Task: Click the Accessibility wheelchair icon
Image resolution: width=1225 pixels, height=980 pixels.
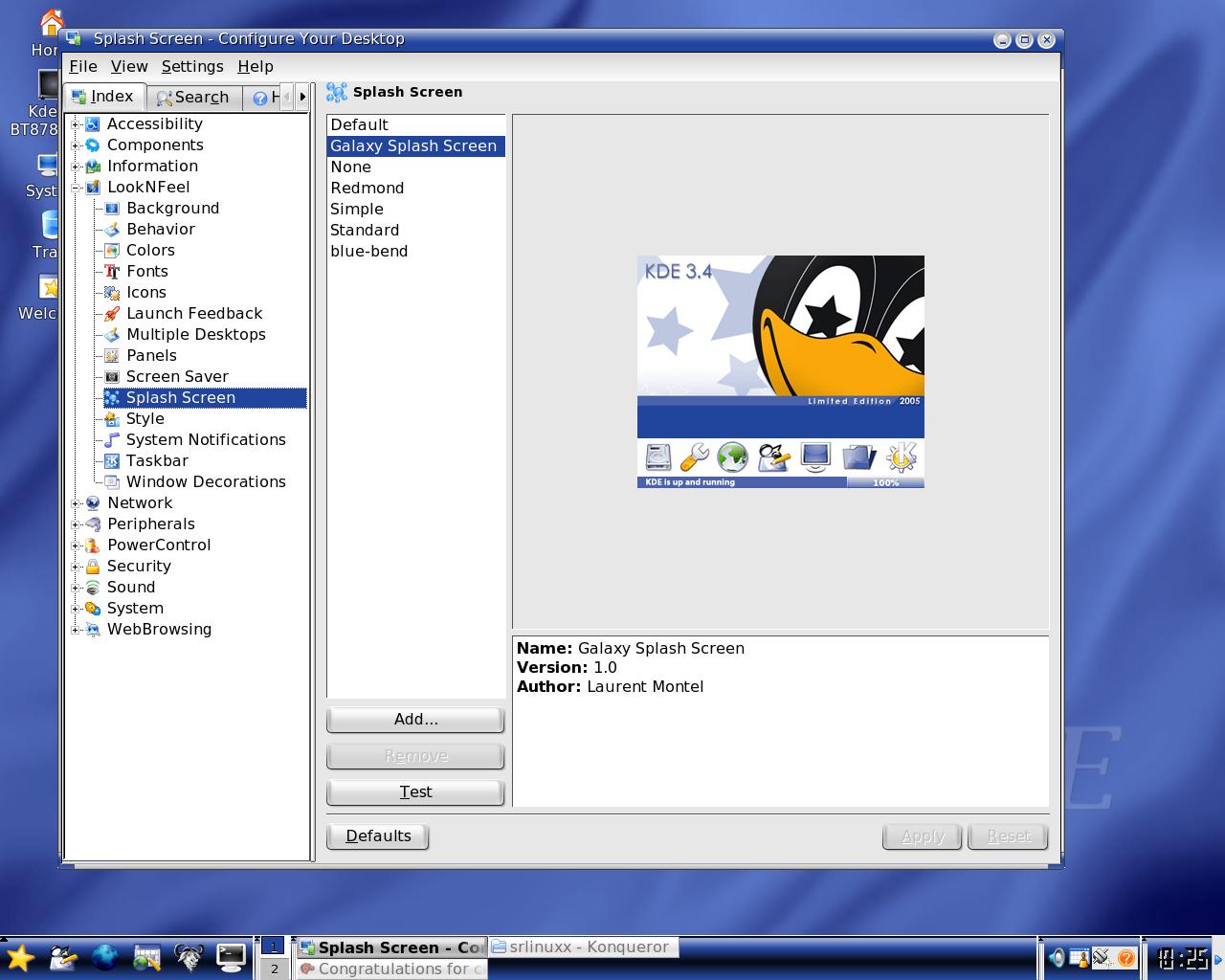Action: point(93,124)
